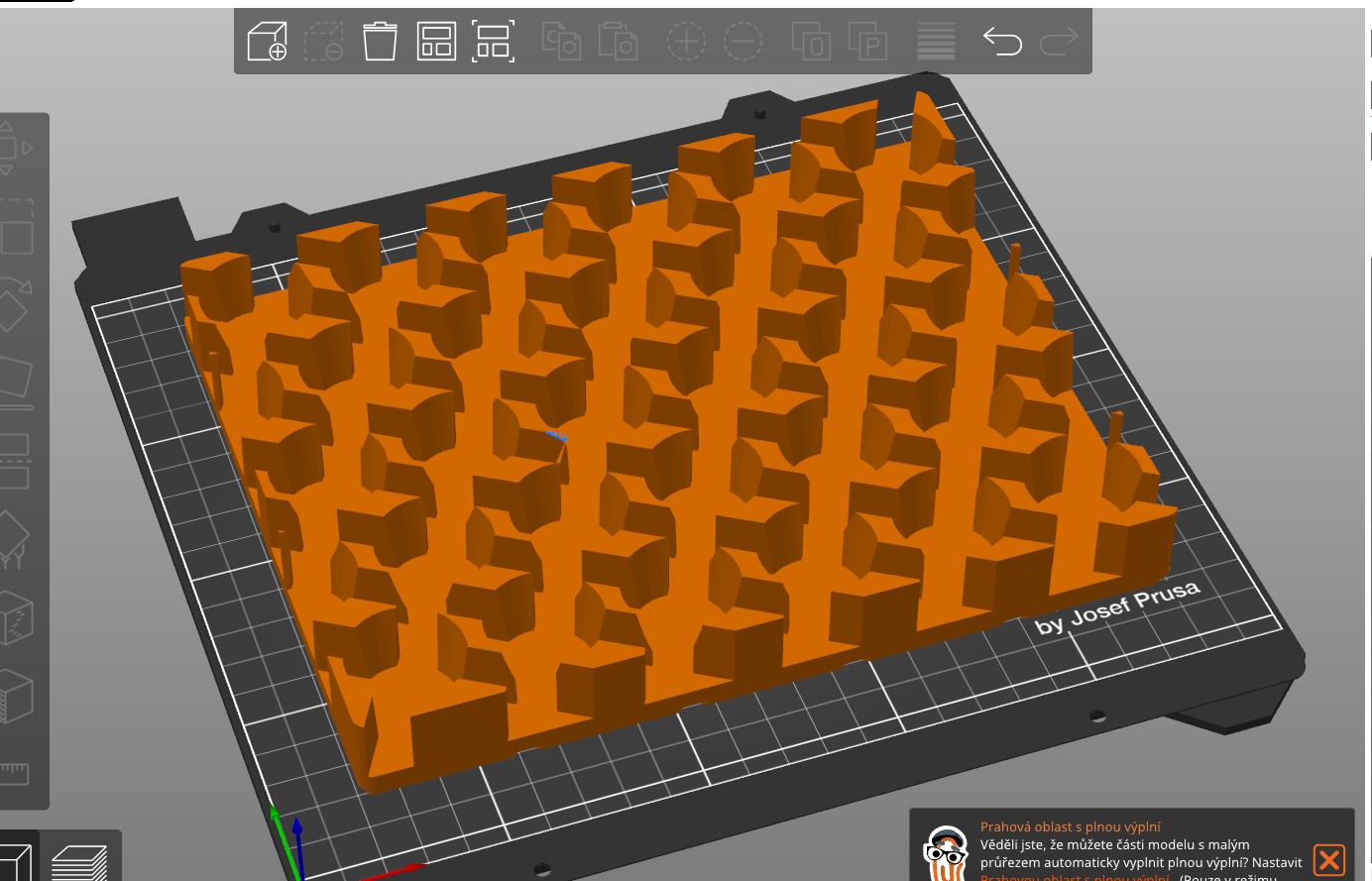1372x881 pixels.
Task: Arrange all objects on the bed
Action: [436, 42]
